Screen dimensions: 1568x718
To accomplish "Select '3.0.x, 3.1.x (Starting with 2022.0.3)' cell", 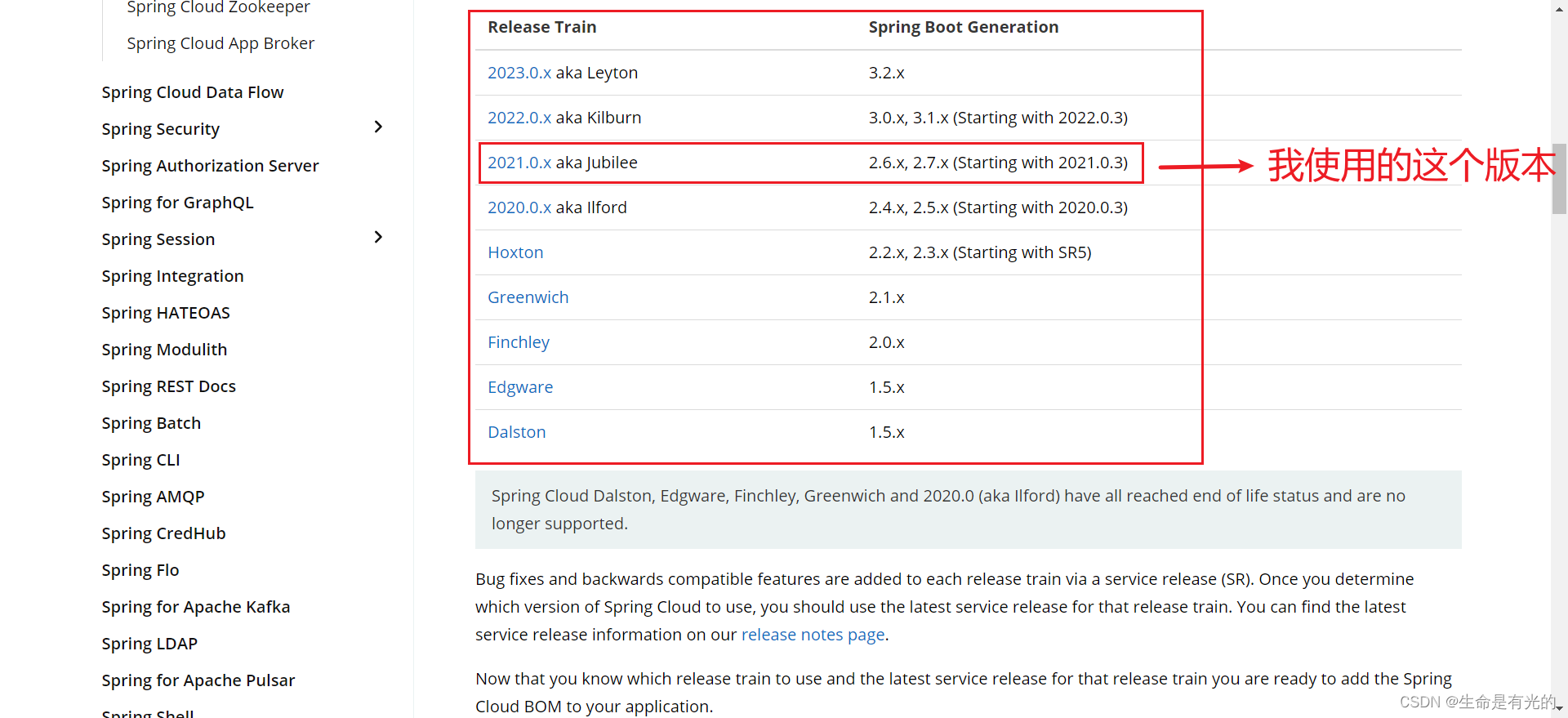I will (x=998, y=118).
